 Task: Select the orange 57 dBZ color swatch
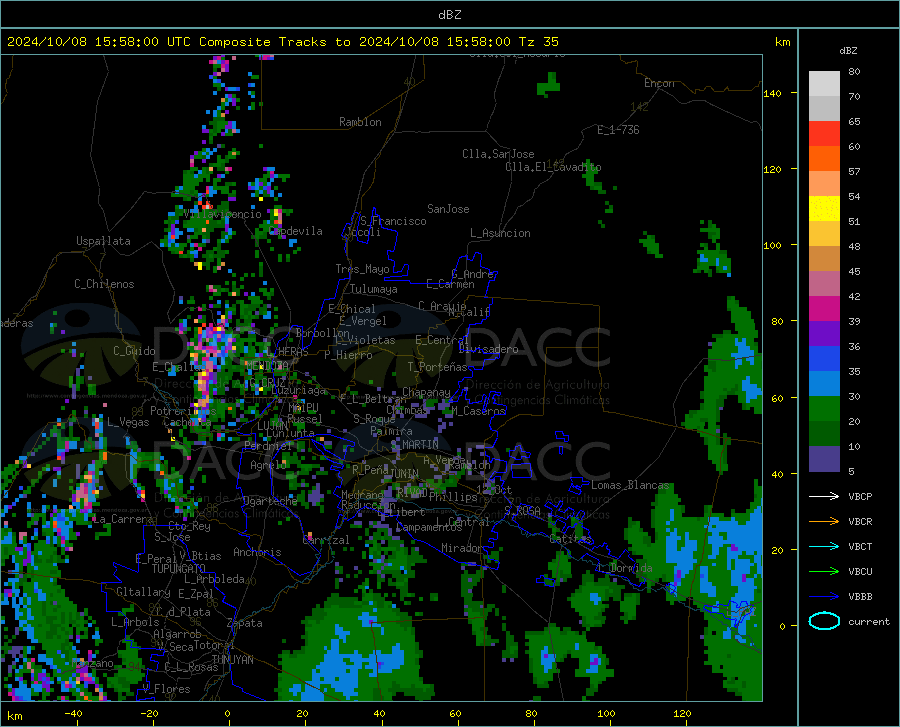824,159
